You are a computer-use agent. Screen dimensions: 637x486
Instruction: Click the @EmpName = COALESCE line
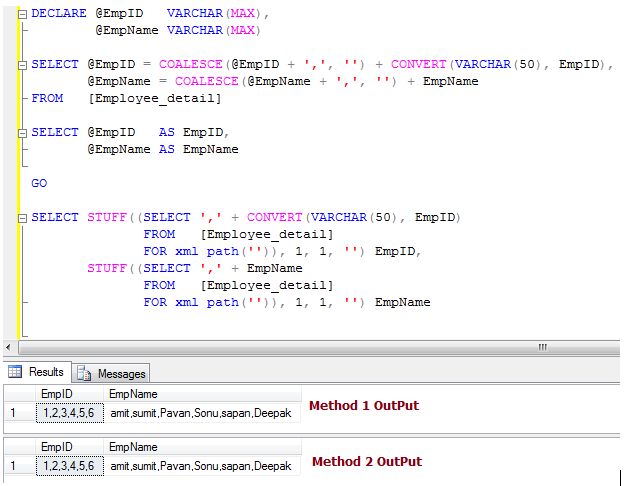coord(283,82)
